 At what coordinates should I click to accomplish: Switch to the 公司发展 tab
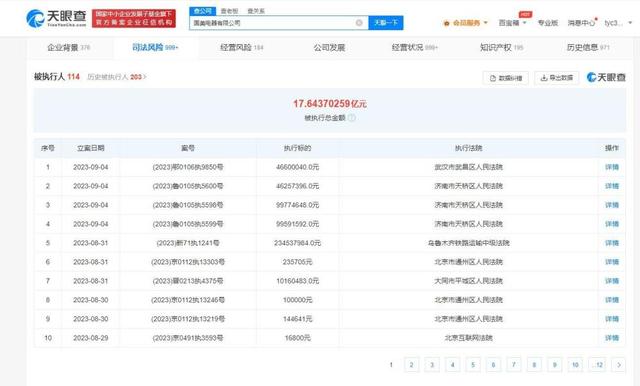click(x=329, y=48)
